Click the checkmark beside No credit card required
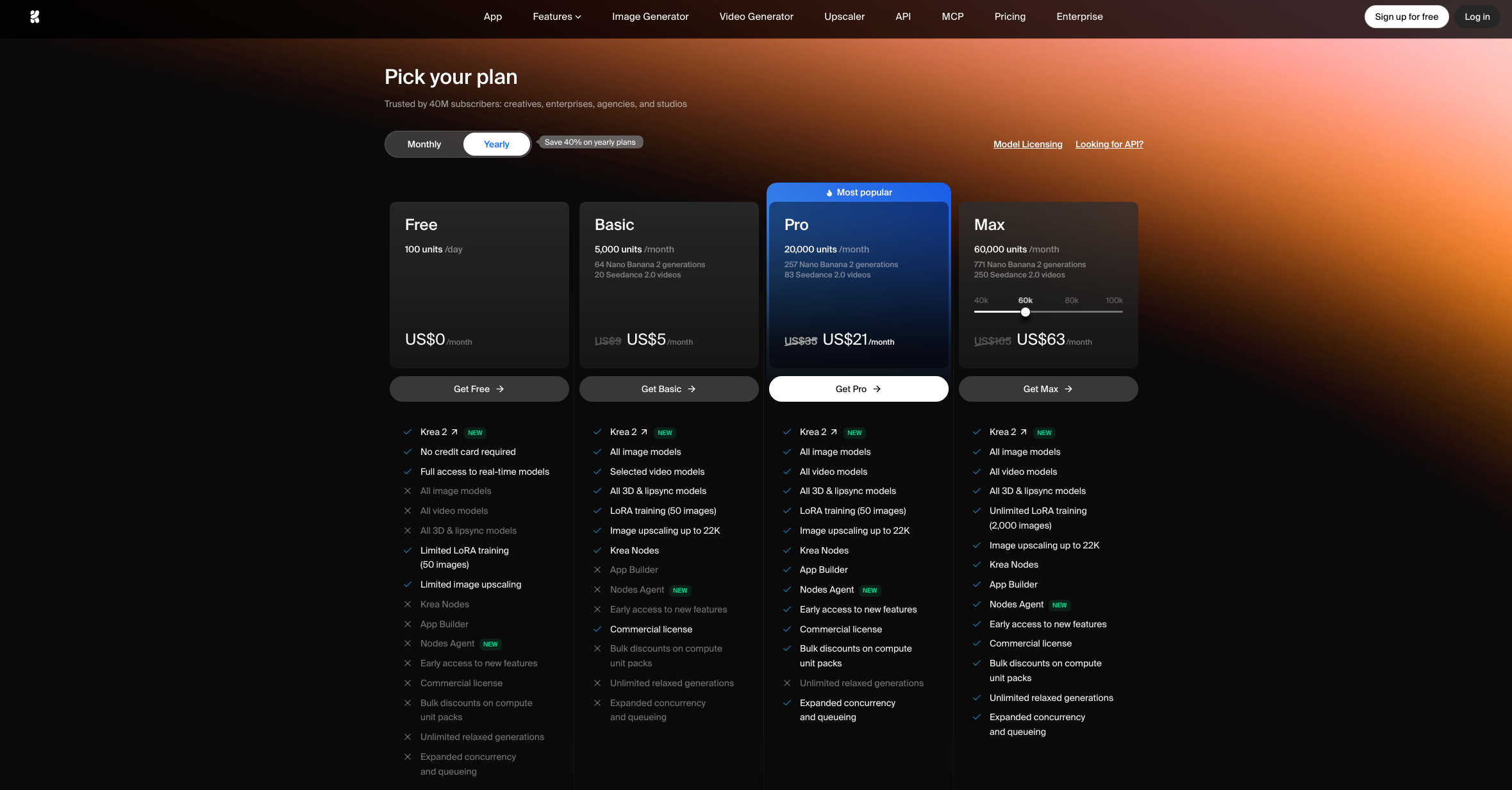The image size is (1512, 790). [408, 452]
